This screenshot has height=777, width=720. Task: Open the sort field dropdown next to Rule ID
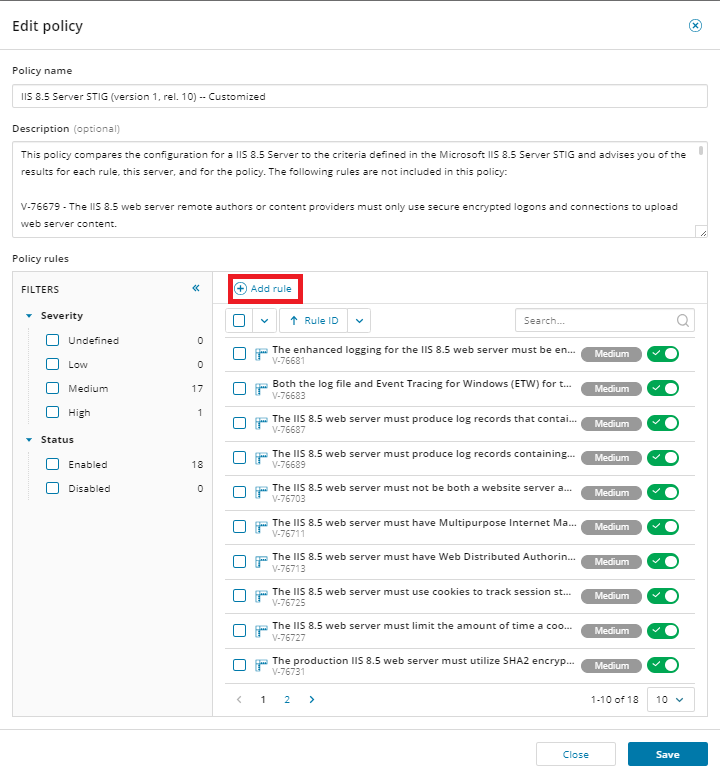(360, 321)
